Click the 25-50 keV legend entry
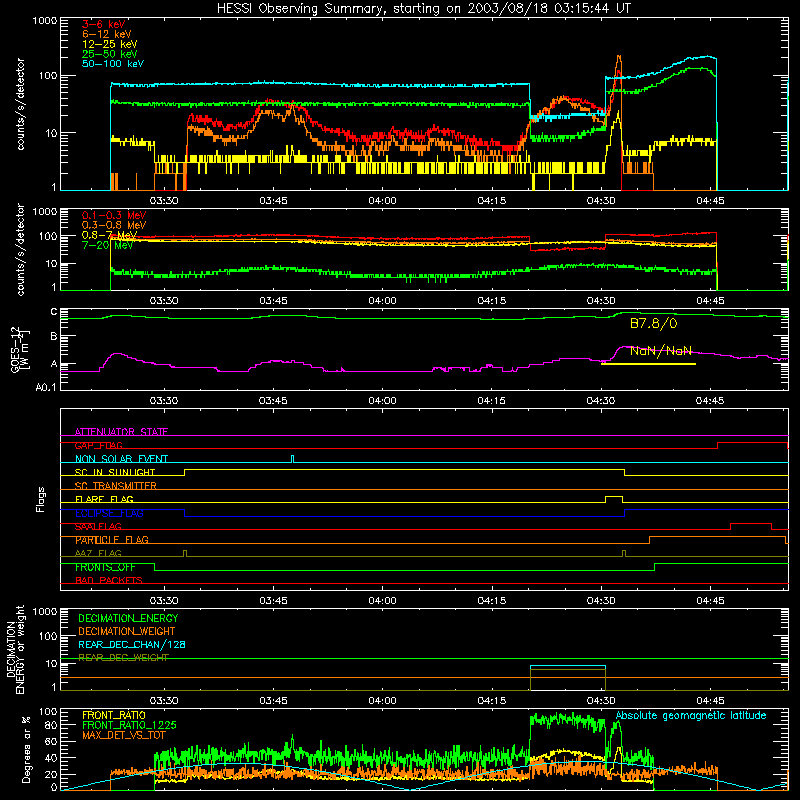This screenshot has height=800, width=800. [x=110, y=54]
